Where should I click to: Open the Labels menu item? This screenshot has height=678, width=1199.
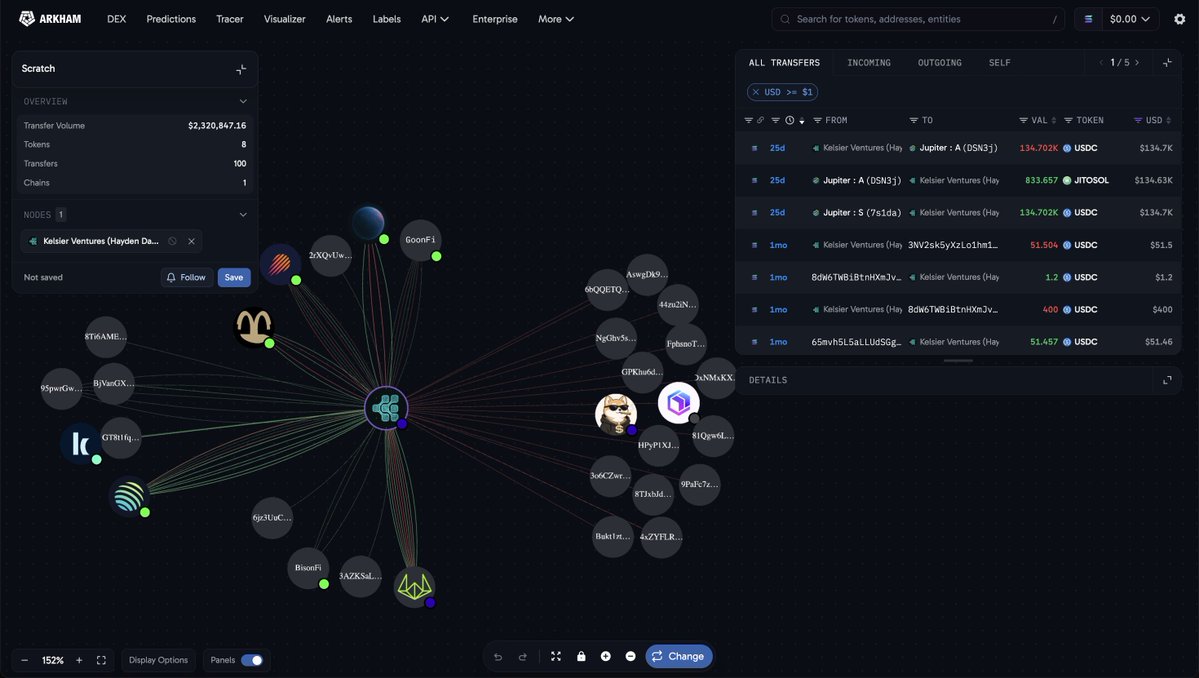click(x=386, y=19)
